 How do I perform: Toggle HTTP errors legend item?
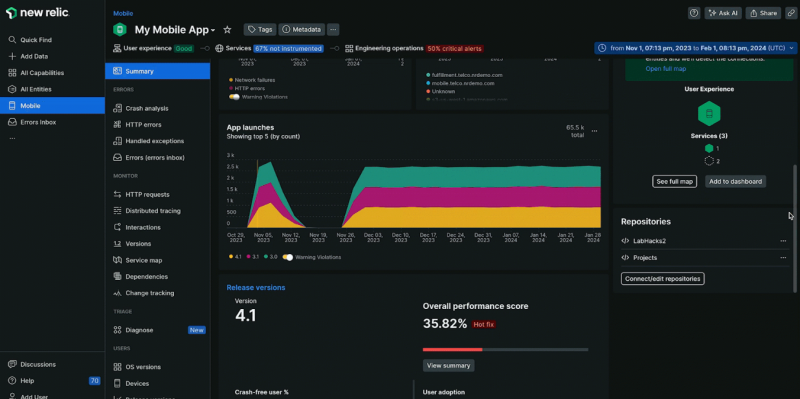click(x=247, y=88)
